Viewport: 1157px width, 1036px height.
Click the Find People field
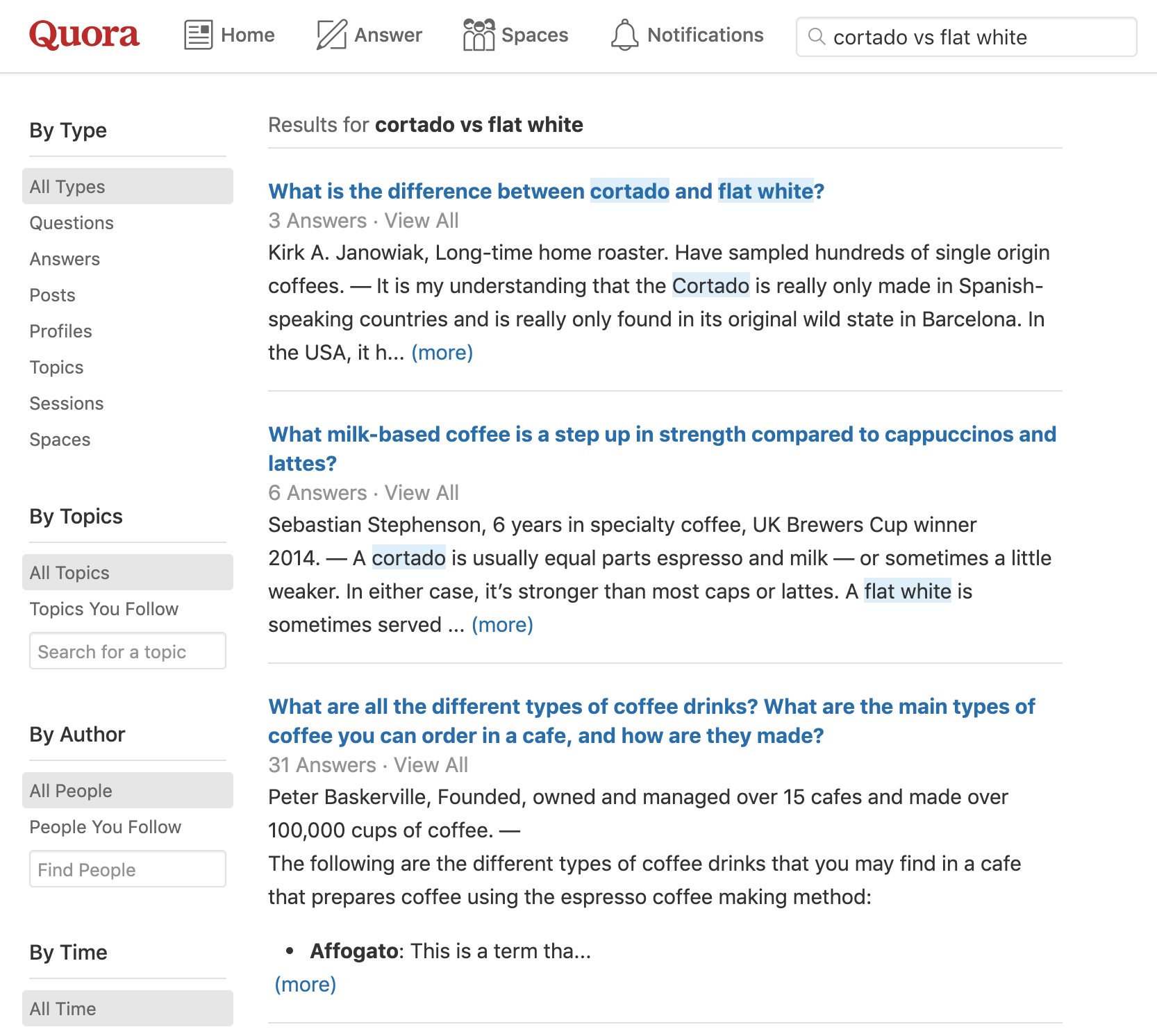pos(128,869)
